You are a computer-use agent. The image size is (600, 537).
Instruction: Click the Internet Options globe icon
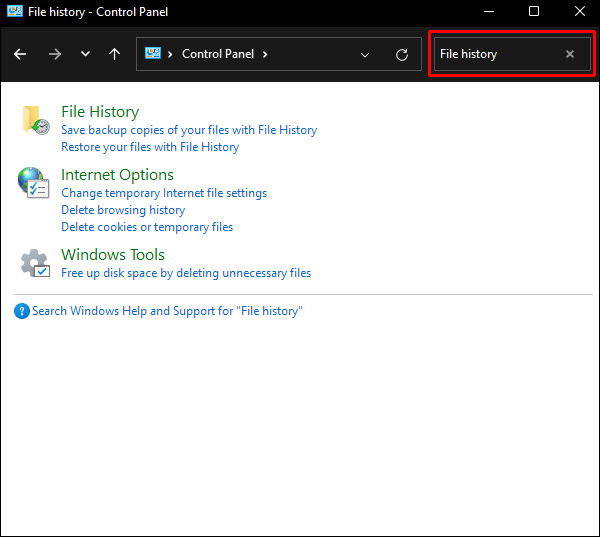pyautogui.click(x=34, y=182)
